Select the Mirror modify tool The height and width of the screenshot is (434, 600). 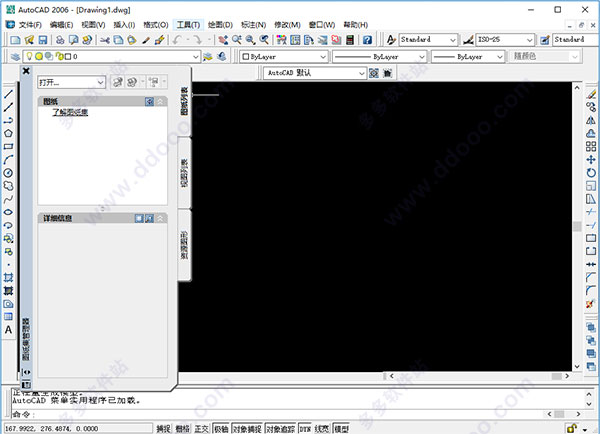[591, 120]
